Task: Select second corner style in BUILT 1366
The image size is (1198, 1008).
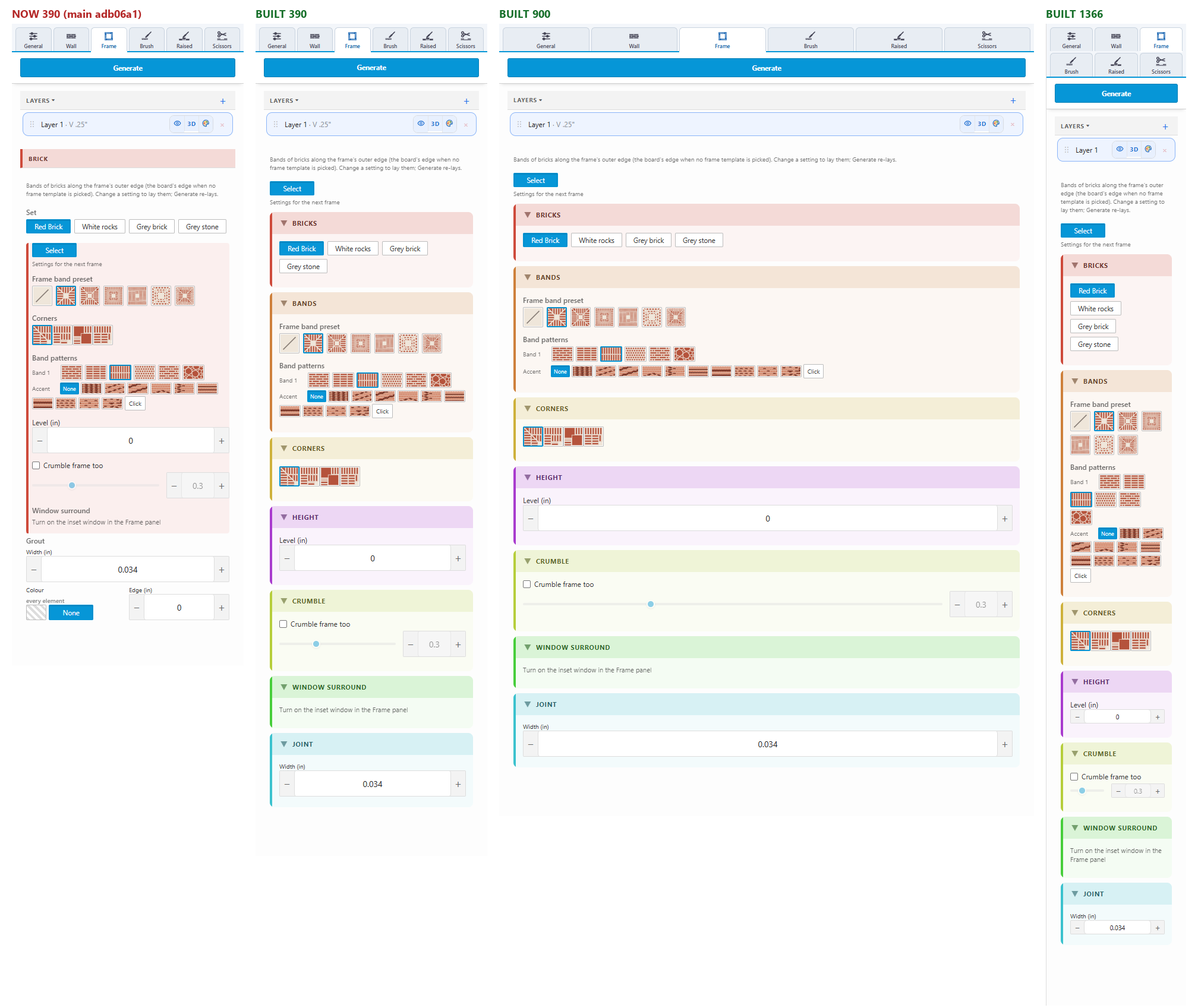Action: [1101, 641]
